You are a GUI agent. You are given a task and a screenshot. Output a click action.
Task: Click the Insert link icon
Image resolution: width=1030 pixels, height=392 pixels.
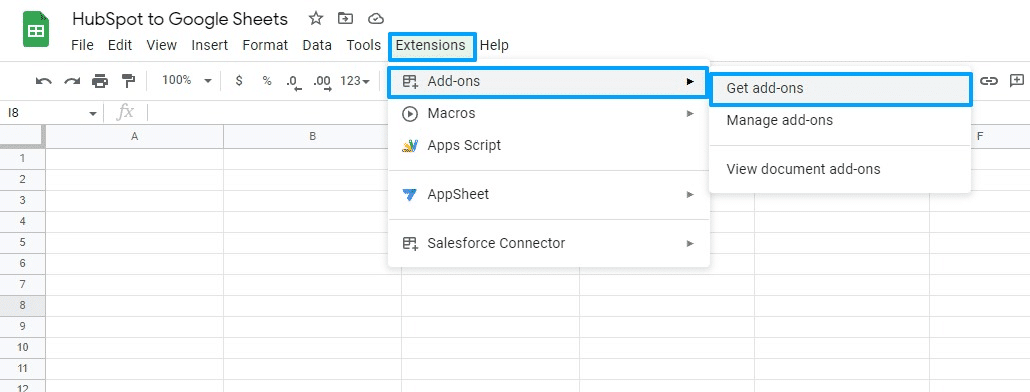(989, 81)
